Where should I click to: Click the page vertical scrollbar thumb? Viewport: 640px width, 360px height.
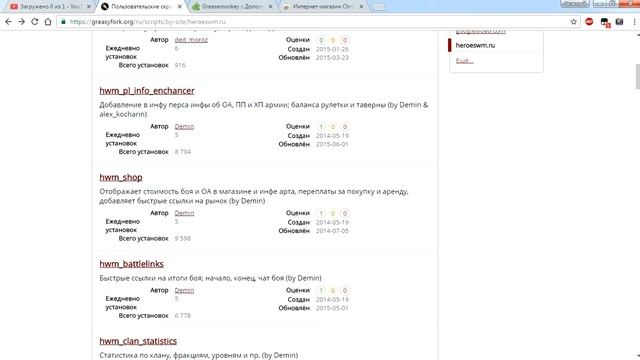point(637,76)
